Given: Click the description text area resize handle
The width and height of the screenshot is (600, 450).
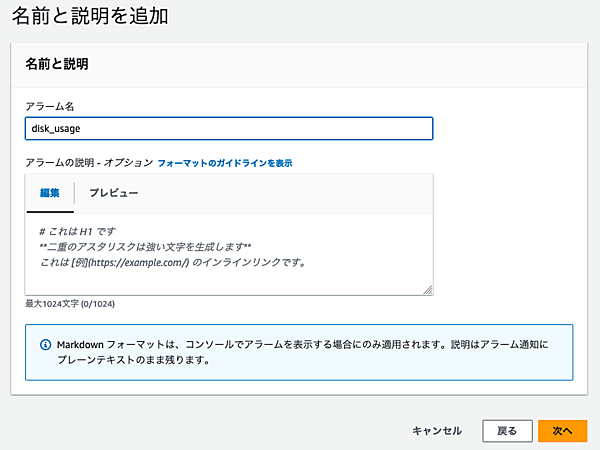Looking at the screenshot, I should pos(427,290).
